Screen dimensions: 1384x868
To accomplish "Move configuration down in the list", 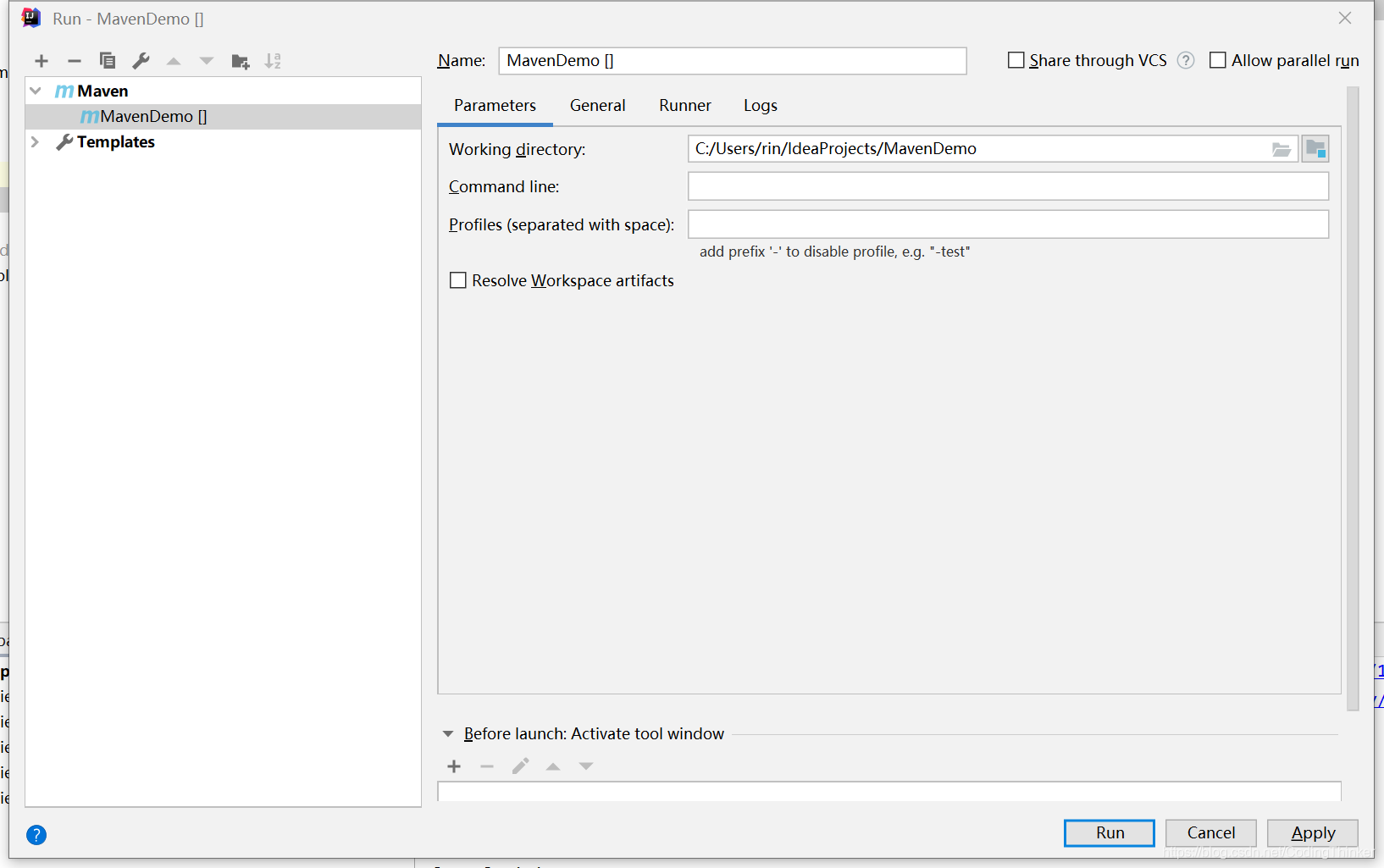I will coord(207,61).
